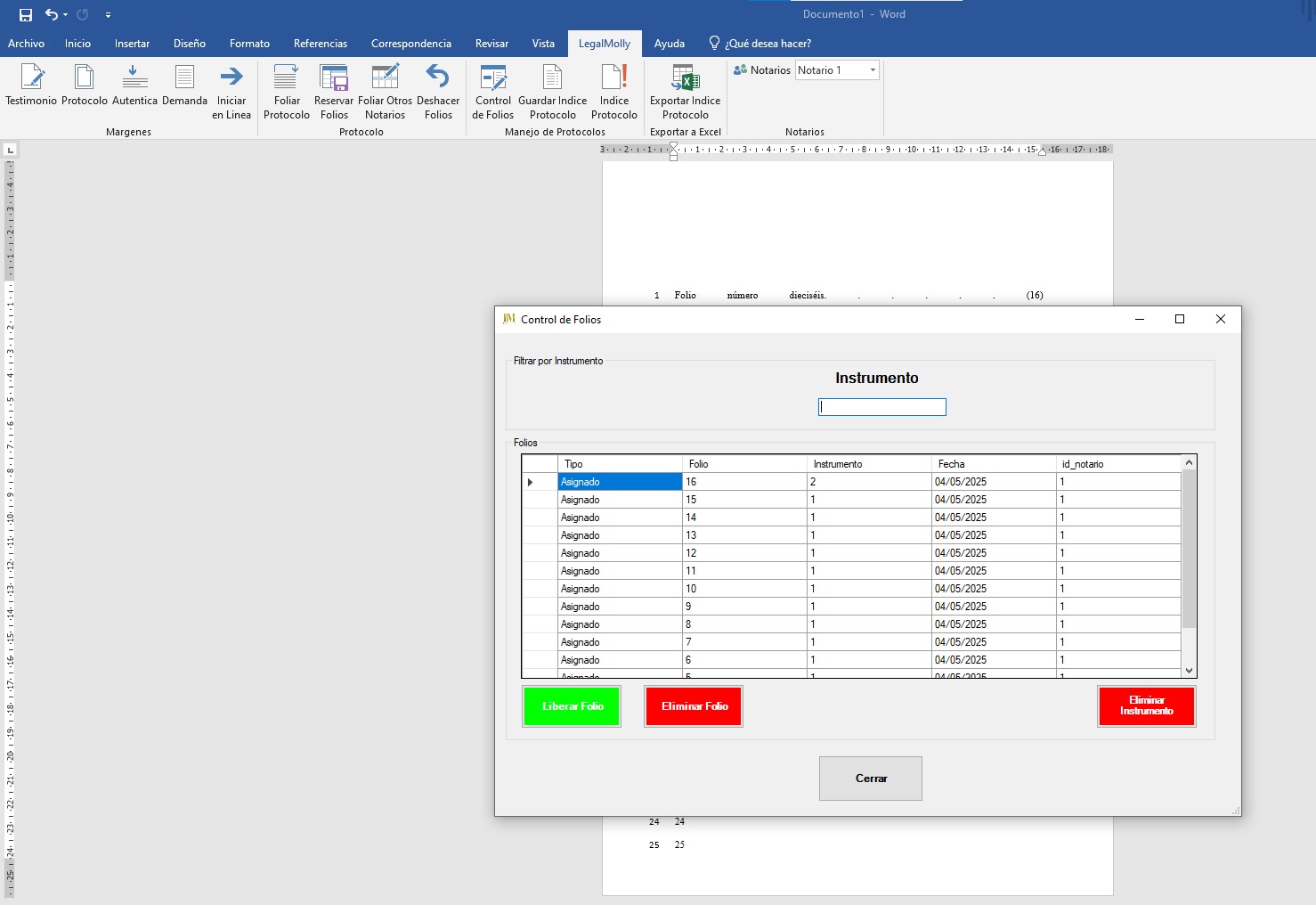Click the Indice Protocolo icon
Screen dimensions: 1316x905
614,77
